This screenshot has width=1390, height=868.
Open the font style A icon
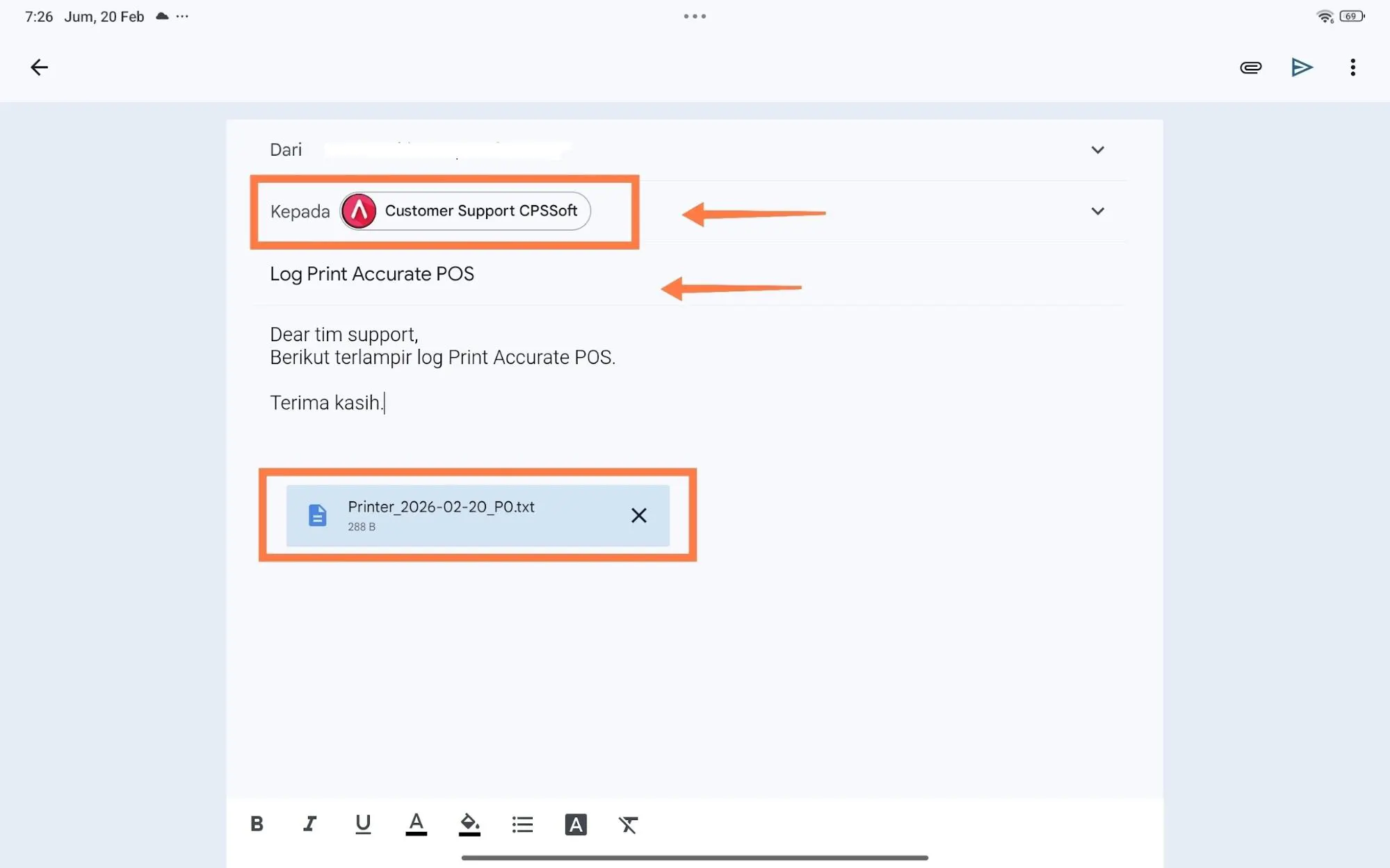click(x=575, y=824)
